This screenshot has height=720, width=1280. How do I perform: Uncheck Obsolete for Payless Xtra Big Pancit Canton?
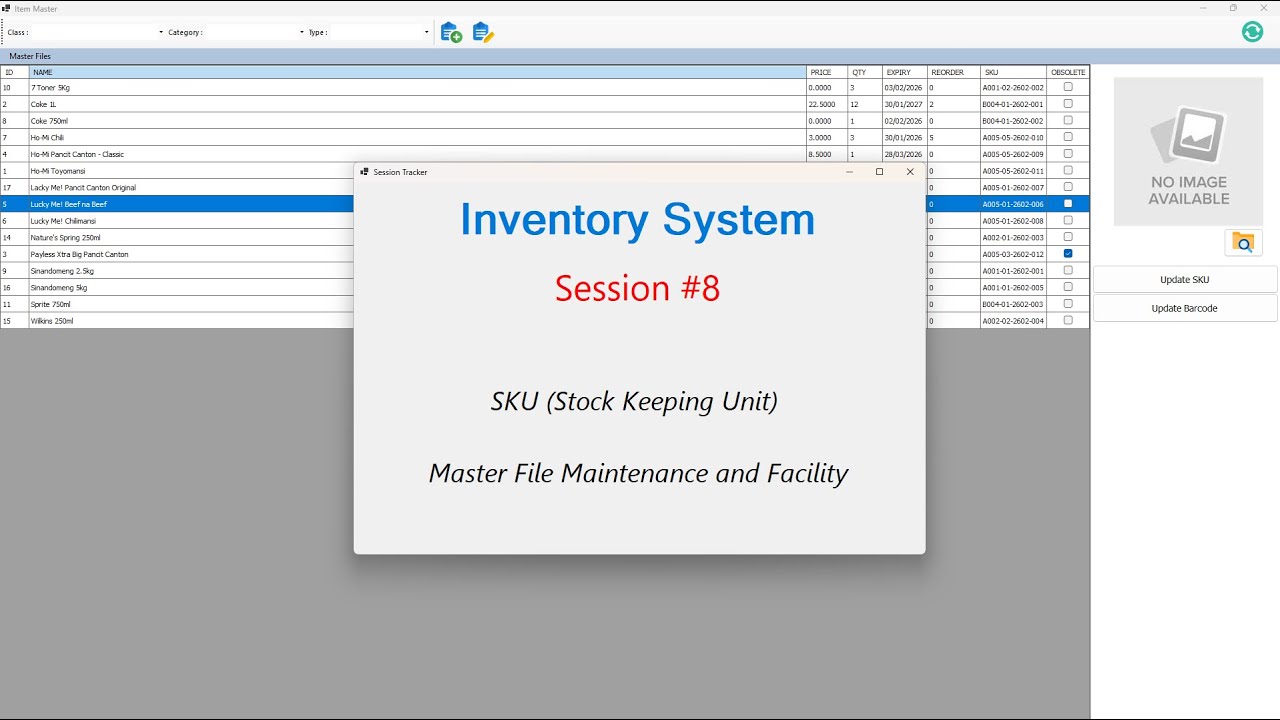(x=1068, y=254)
